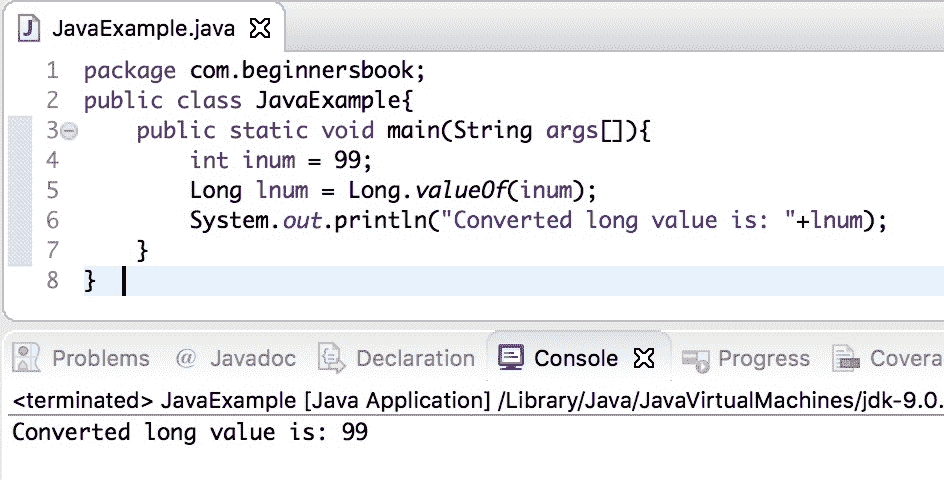Click the inum variable on line 4

269,160
